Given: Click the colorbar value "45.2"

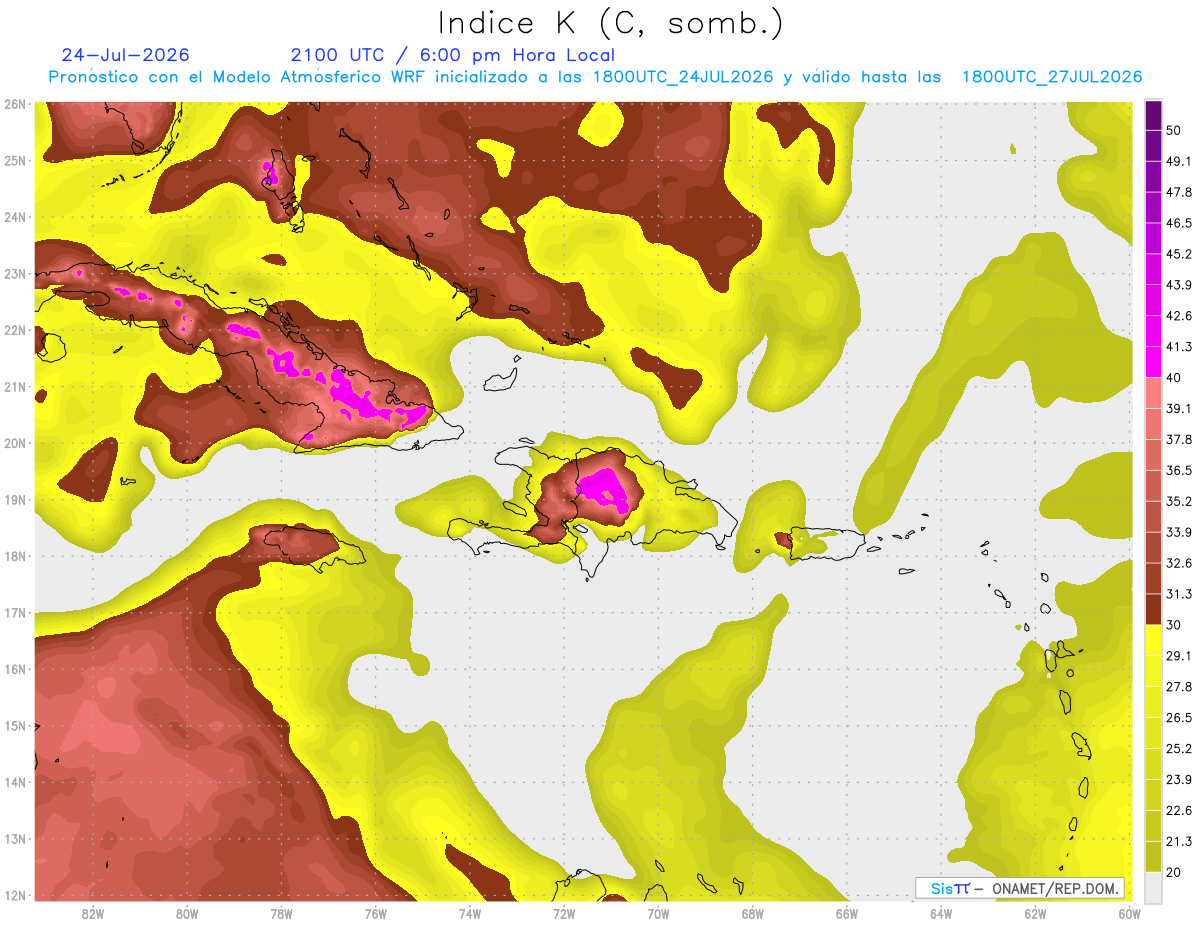Looking at the screenshot, I should pos(1179,254).
